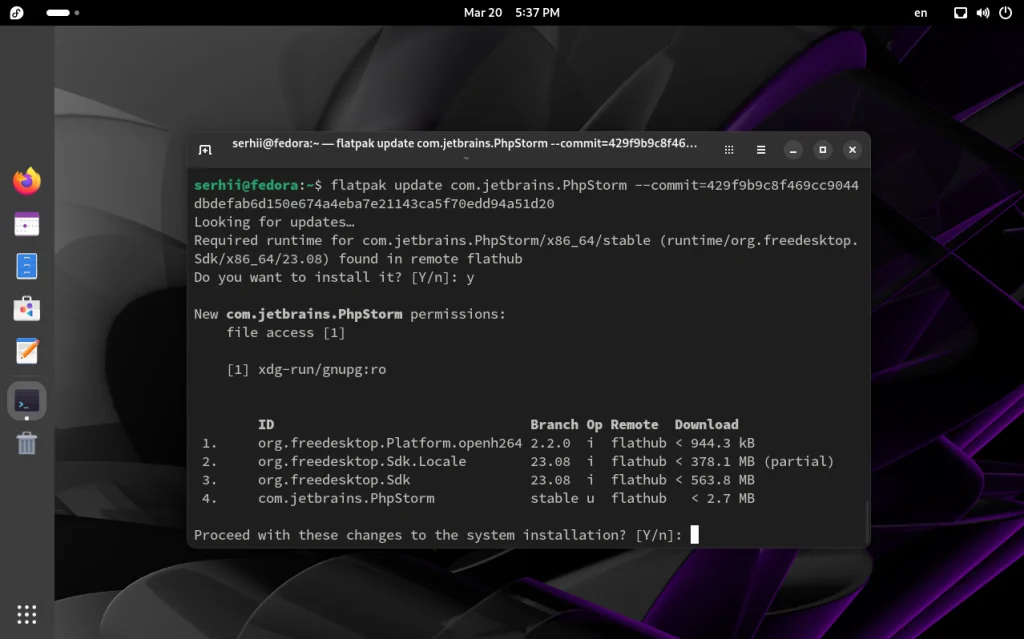Open the Trash from the dock

coord(26,442)
